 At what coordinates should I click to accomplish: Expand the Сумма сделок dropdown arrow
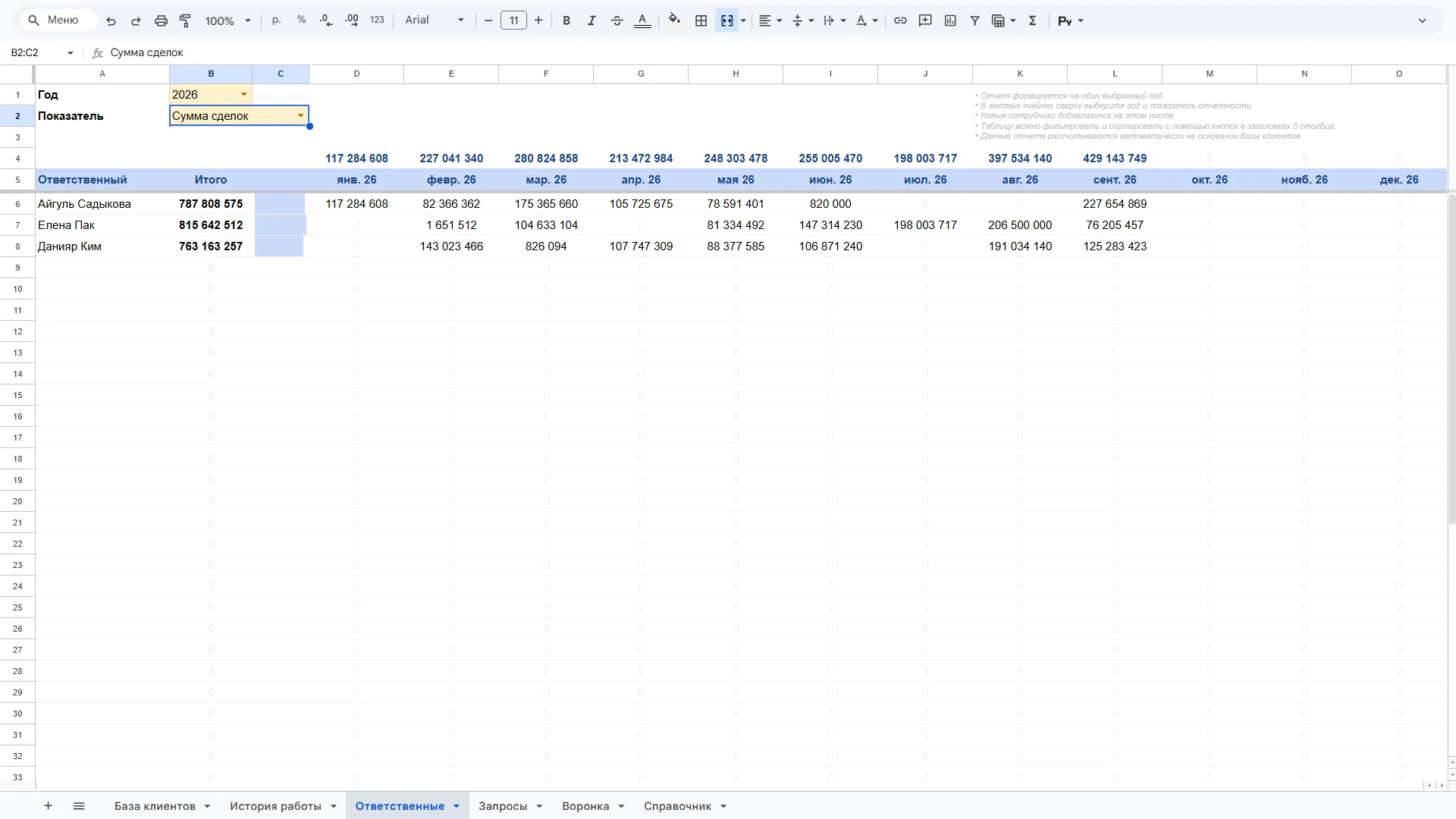(x=300, y=116)
